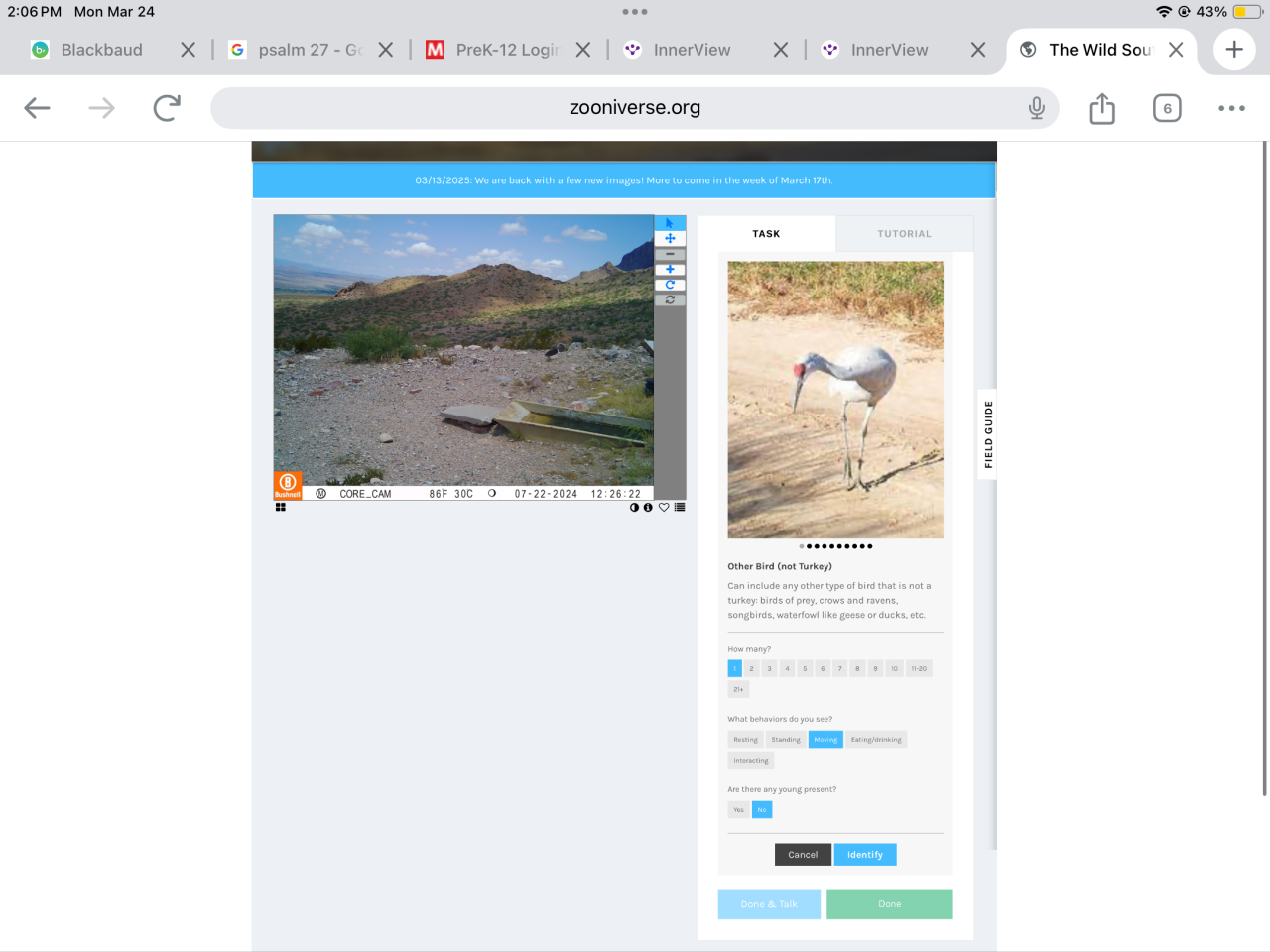Click the Identify button
Screen dimensions: 1270x952
[865, 855]
